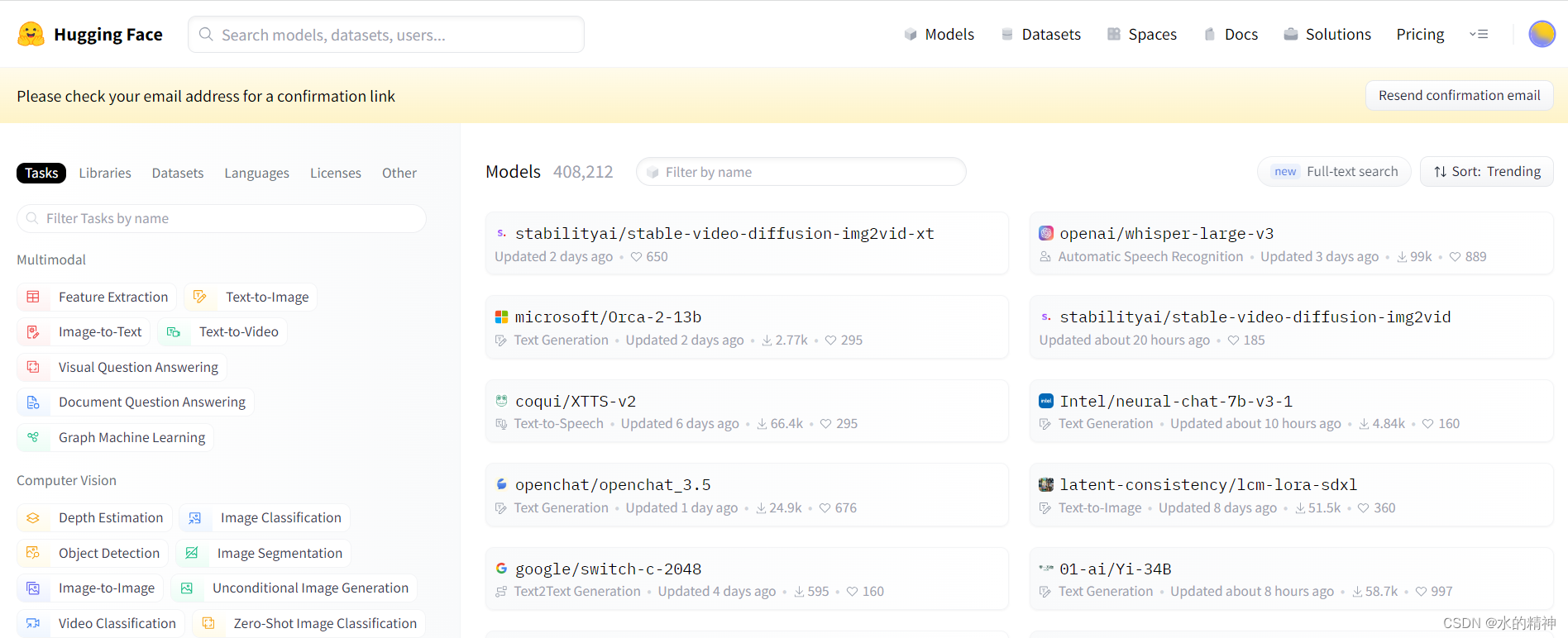Open Docs in top navigation
The width and height of the screenshot is (1568, 638).
(x=1231, y=34)
